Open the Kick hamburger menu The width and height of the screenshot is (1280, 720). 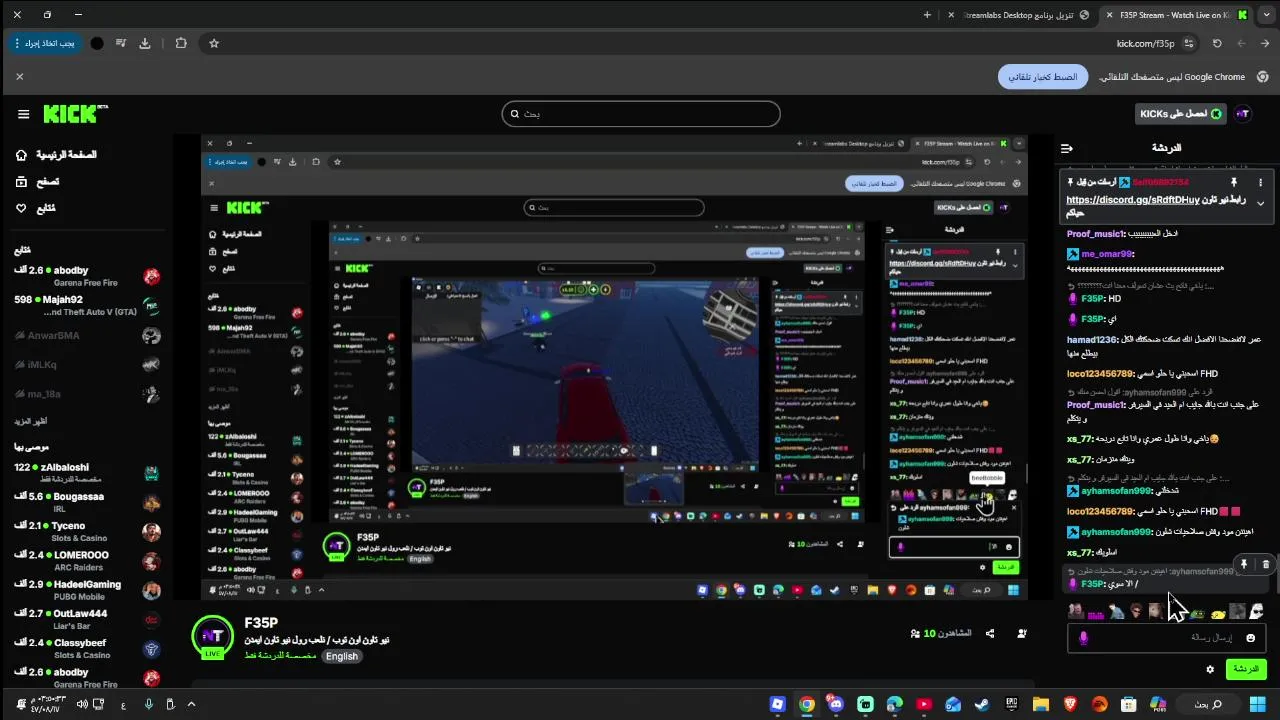[x=23, y=114]
